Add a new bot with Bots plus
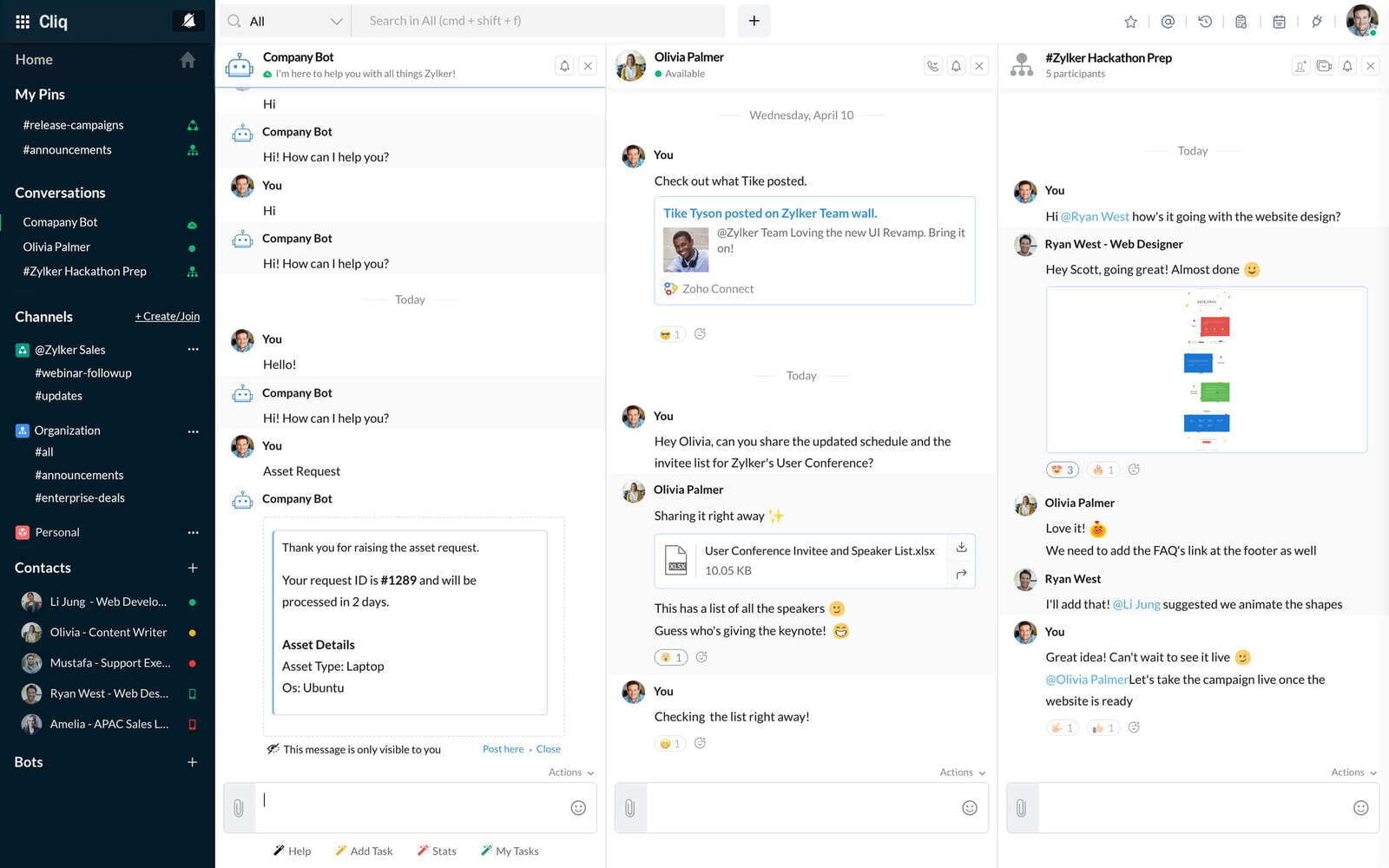The width and height of the screenshot is (1389, 868). (x=193, y=762)
